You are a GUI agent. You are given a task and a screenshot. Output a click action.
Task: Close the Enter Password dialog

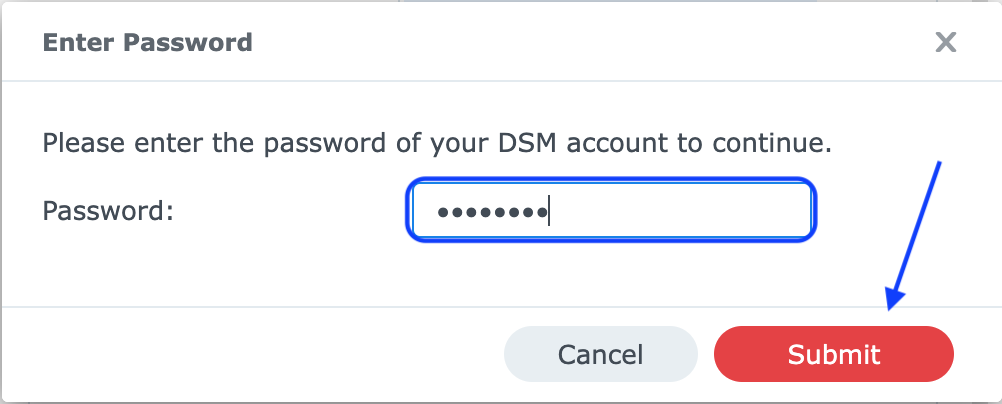pos(945,42)
